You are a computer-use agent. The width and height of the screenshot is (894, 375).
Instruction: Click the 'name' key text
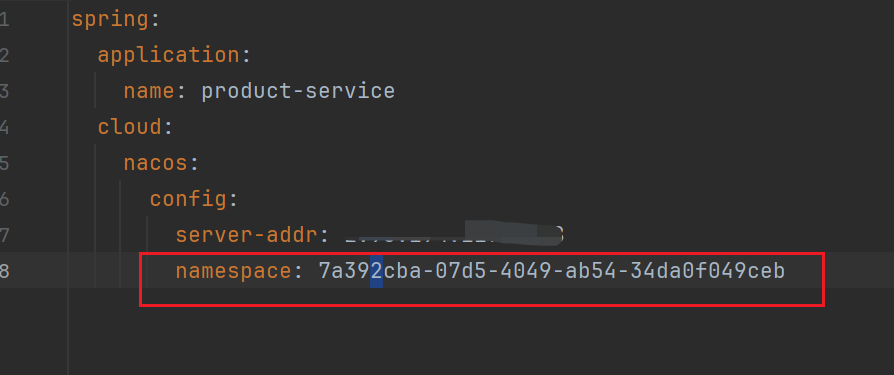point(149,91)
